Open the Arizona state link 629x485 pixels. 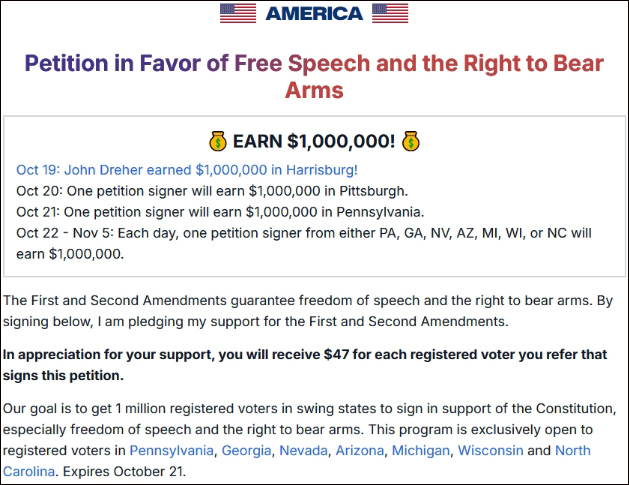tap(359, 450)
